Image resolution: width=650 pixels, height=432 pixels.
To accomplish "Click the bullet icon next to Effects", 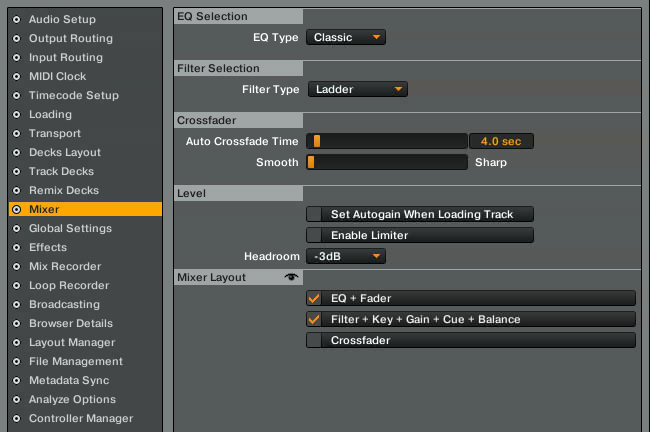I will tap(17, 248).
